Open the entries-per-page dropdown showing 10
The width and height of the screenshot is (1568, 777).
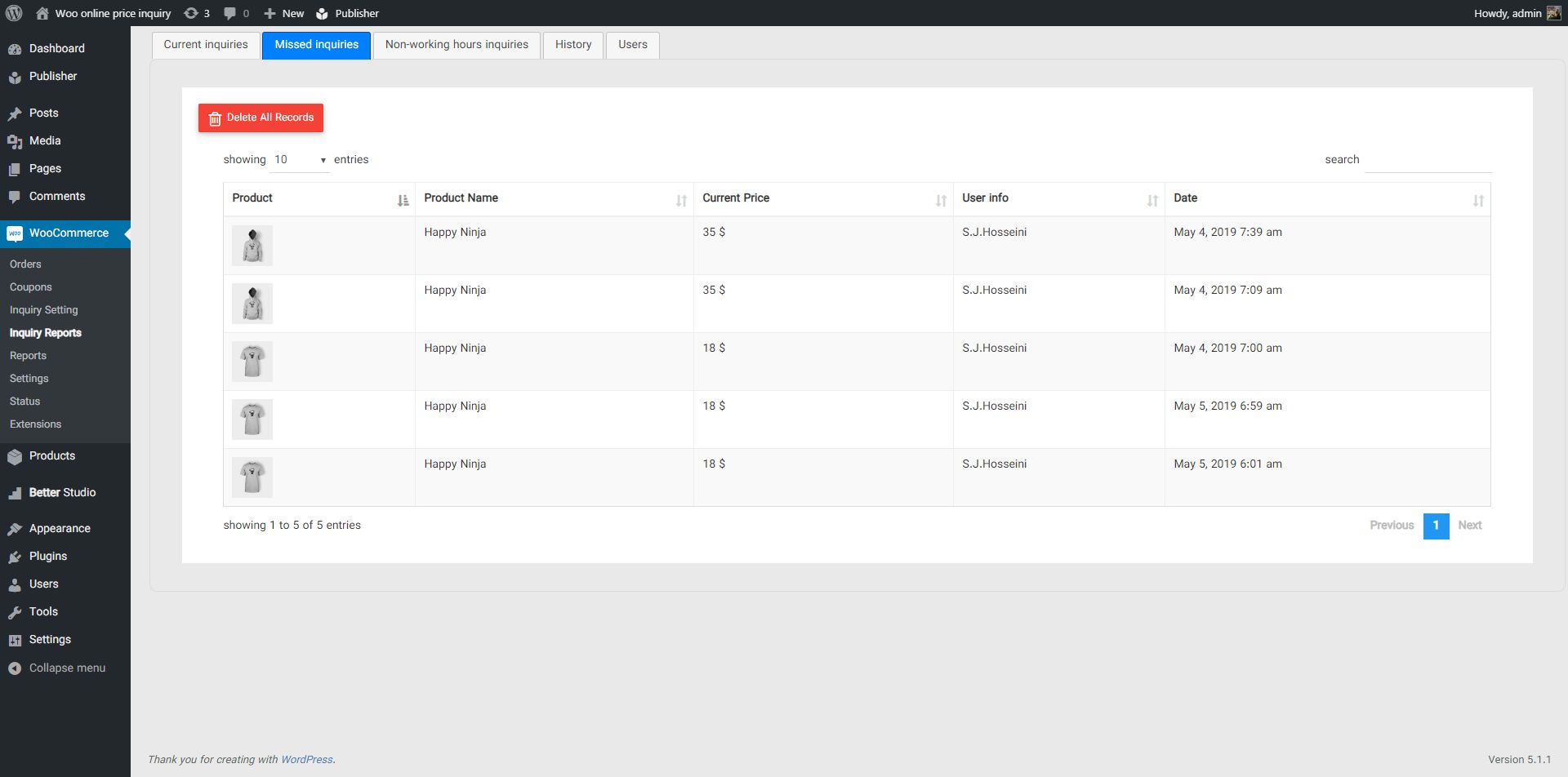pos(300,160)
